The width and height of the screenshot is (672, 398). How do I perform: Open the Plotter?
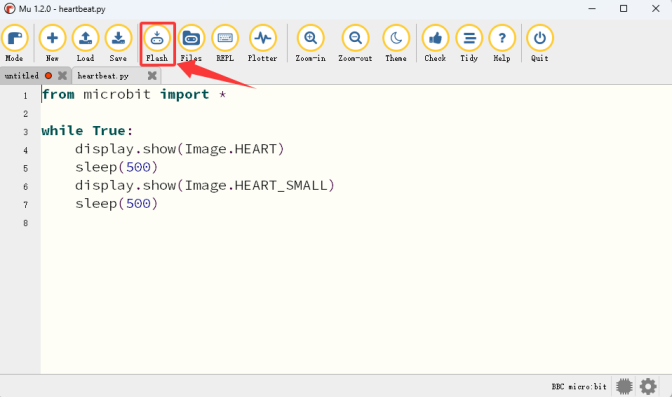262,43
